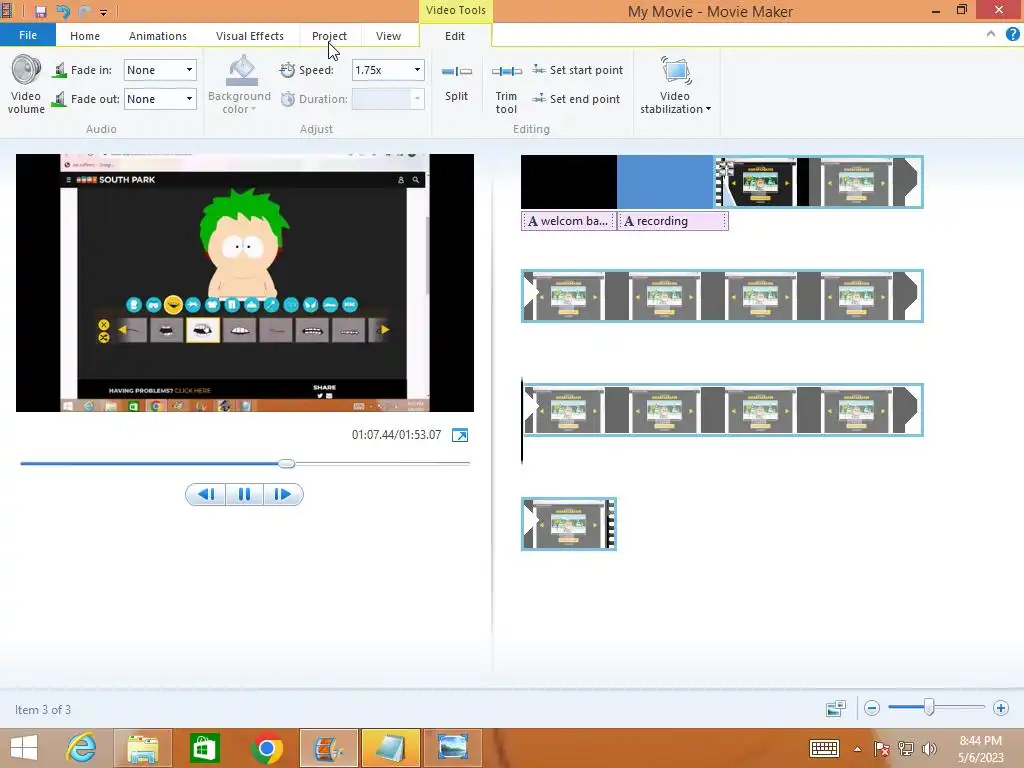The width and height of the screenshot is (1024, 768).
Task: Click the Speed stopwatch icon
Action: point(287,70)
